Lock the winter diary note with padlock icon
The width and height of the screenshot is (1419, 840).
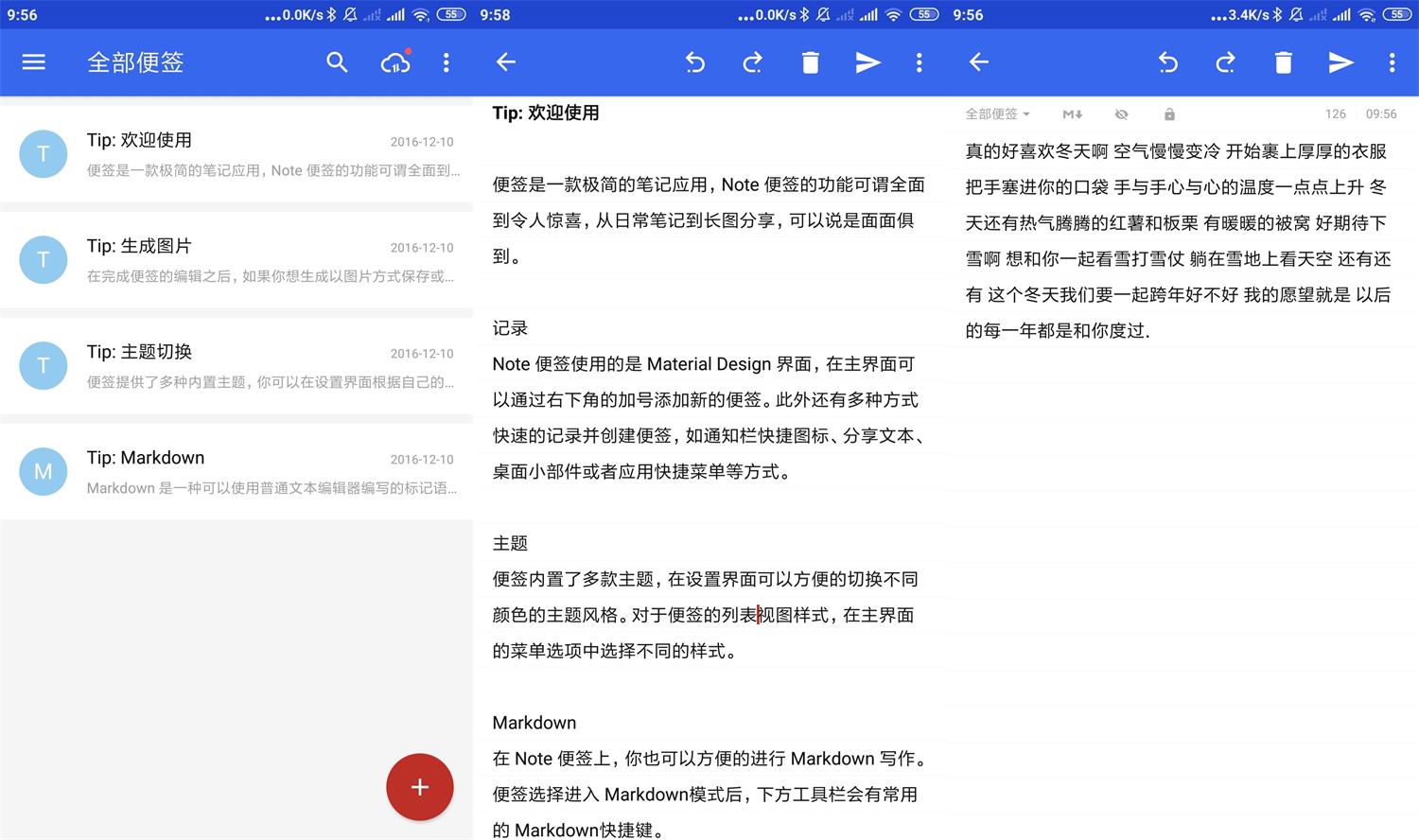click(x=1169, y=114)
